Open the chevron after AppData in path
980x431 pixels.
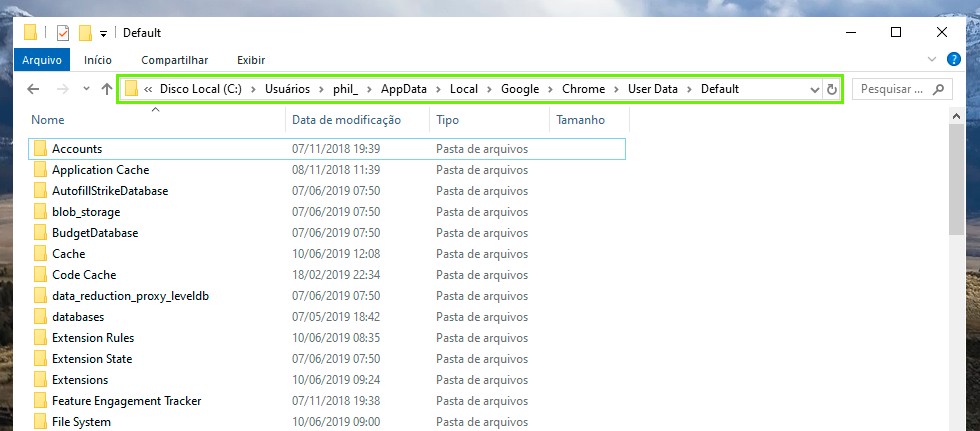pyautogui.click(x=438, y=89)
